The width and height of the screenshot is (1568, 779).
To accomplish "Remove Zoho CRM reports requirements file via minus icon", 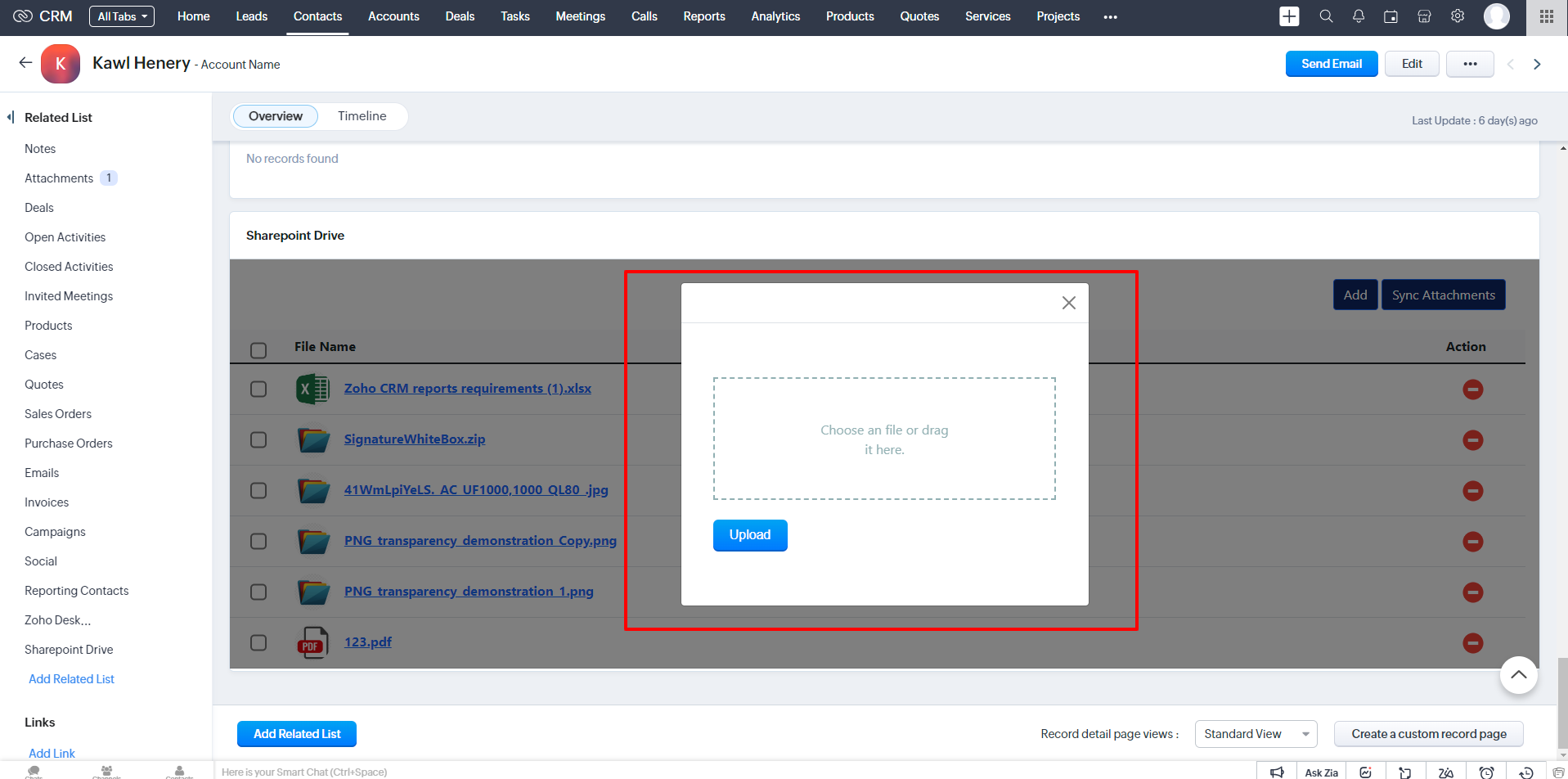I will (x=1473, y=389).
